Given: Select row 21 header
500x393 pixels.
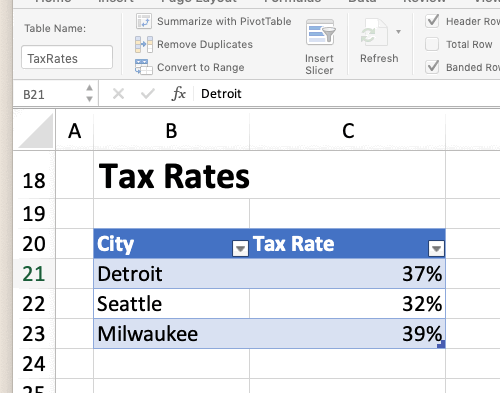Looking at the screenshot, I should [x=34, y=274].
